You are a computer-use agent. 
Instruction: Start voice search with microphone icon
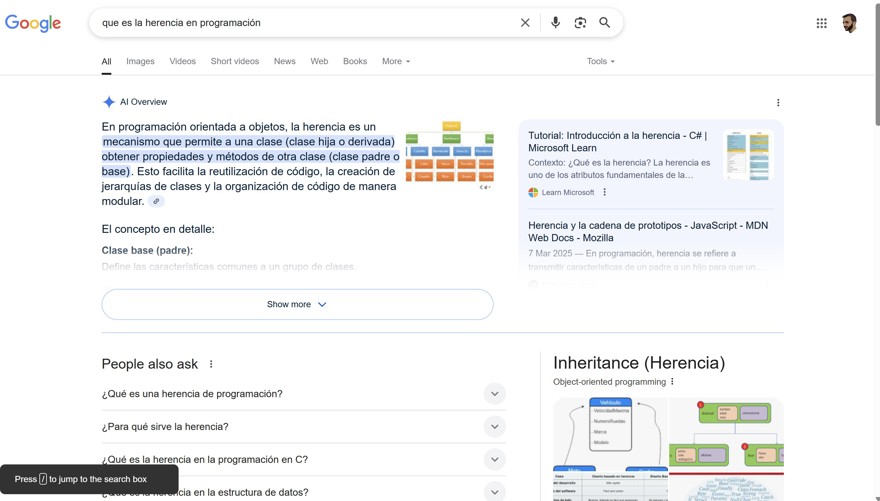[x=555, y=23]
